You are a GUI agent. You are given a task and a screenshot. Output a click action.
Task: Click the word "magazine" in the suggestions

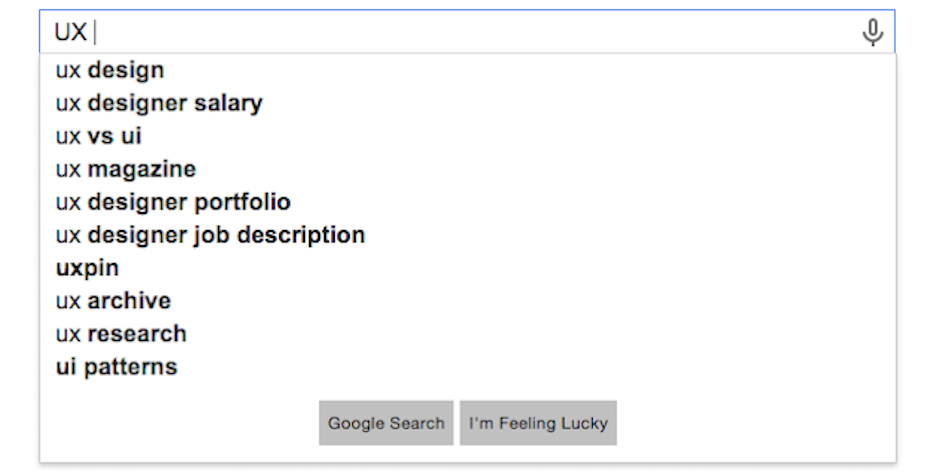142,169
